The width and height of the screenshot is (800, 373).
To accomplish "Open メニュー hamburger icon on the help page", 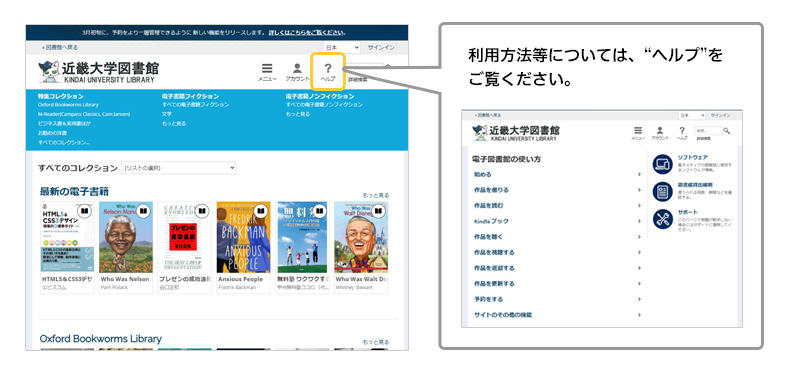I will tap(638, 131).
